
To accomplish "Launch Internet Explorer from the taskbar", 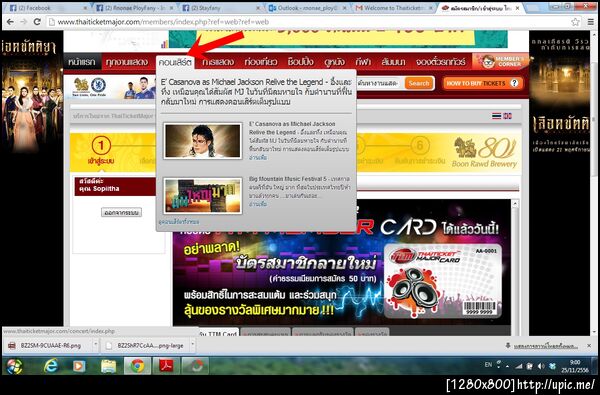I will (x=51, y=366).
